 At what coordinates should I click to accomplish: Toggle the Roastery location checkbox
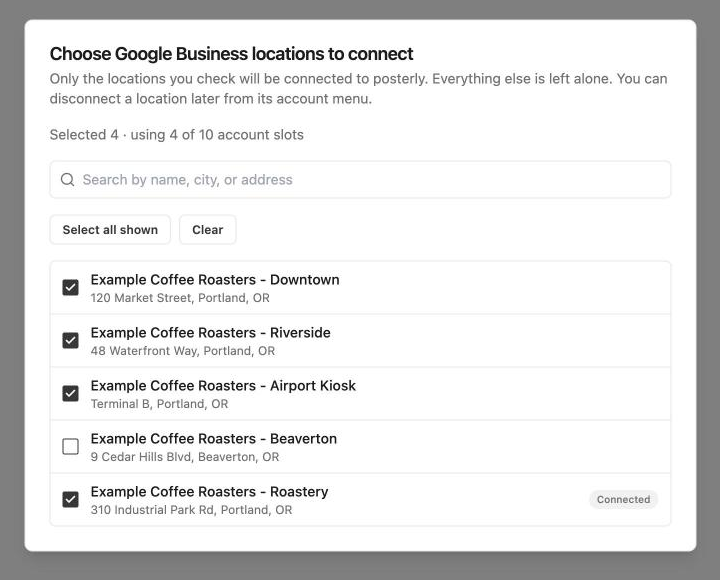coord(70,500)
